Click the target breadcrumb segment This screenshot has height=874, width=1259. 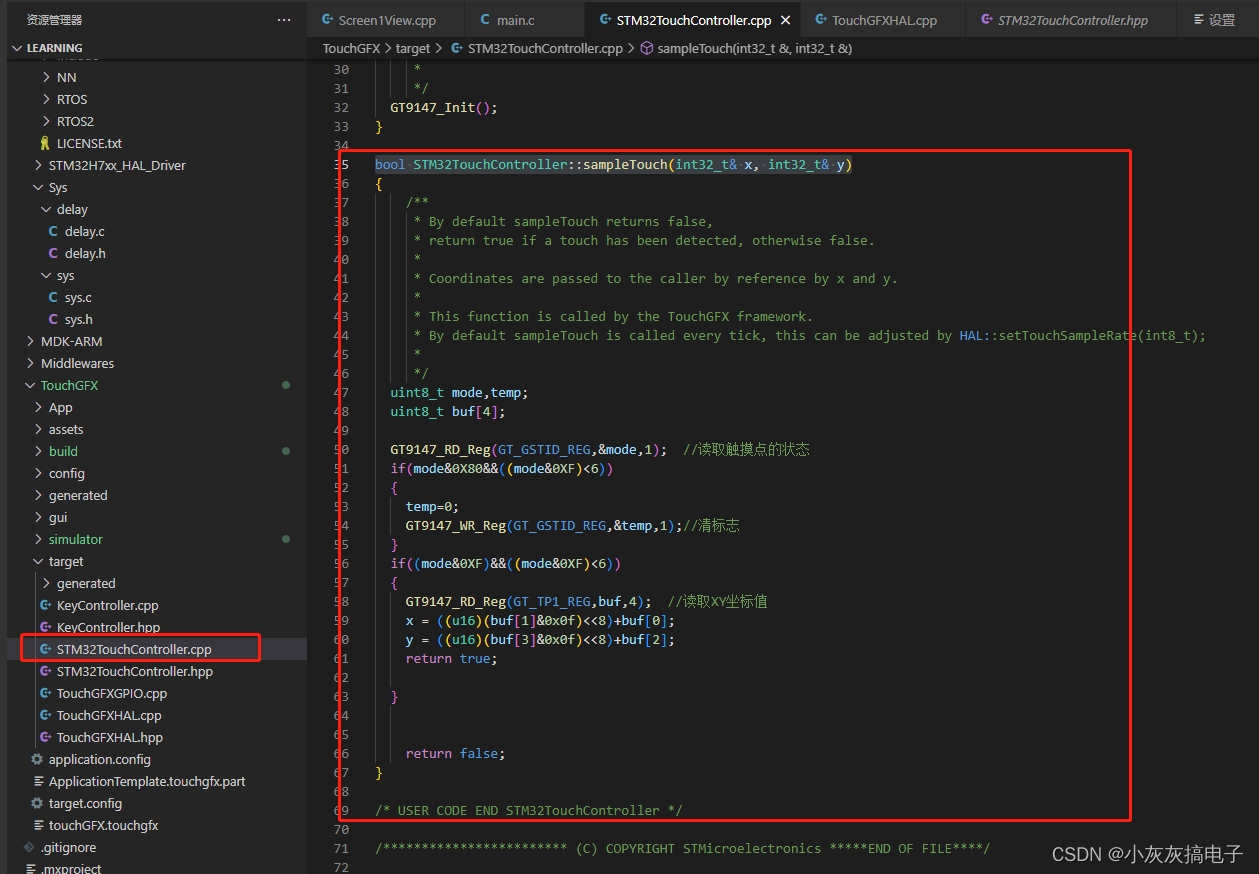point(412,48)
